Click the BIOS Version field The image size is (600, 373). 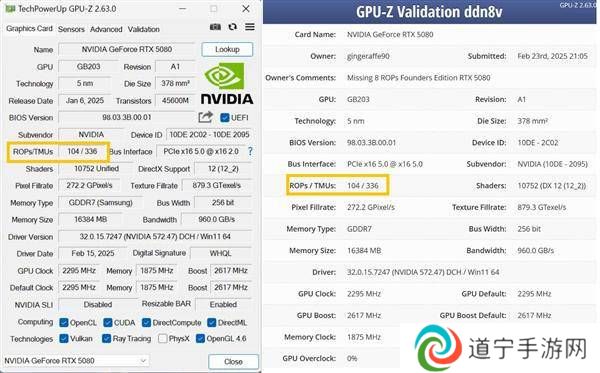tap(127, 117)
